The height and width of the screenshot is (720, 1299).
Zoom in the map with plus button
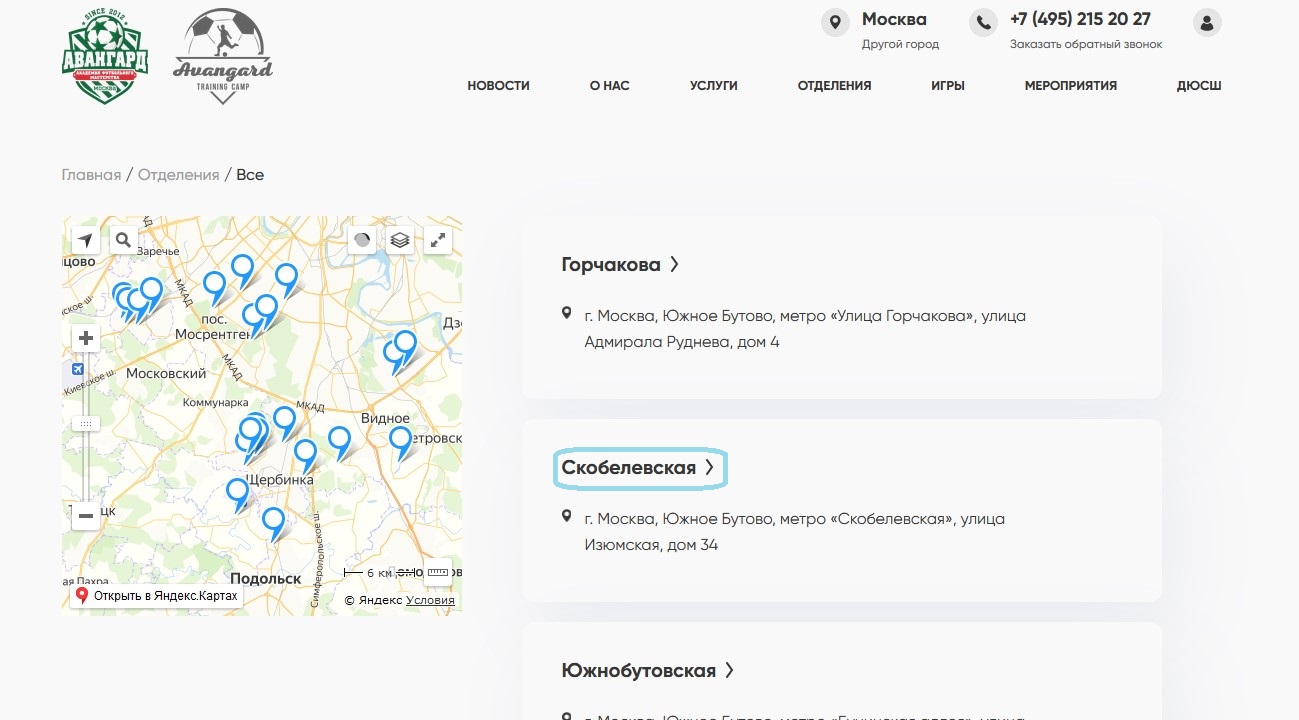tap(86, 338)
